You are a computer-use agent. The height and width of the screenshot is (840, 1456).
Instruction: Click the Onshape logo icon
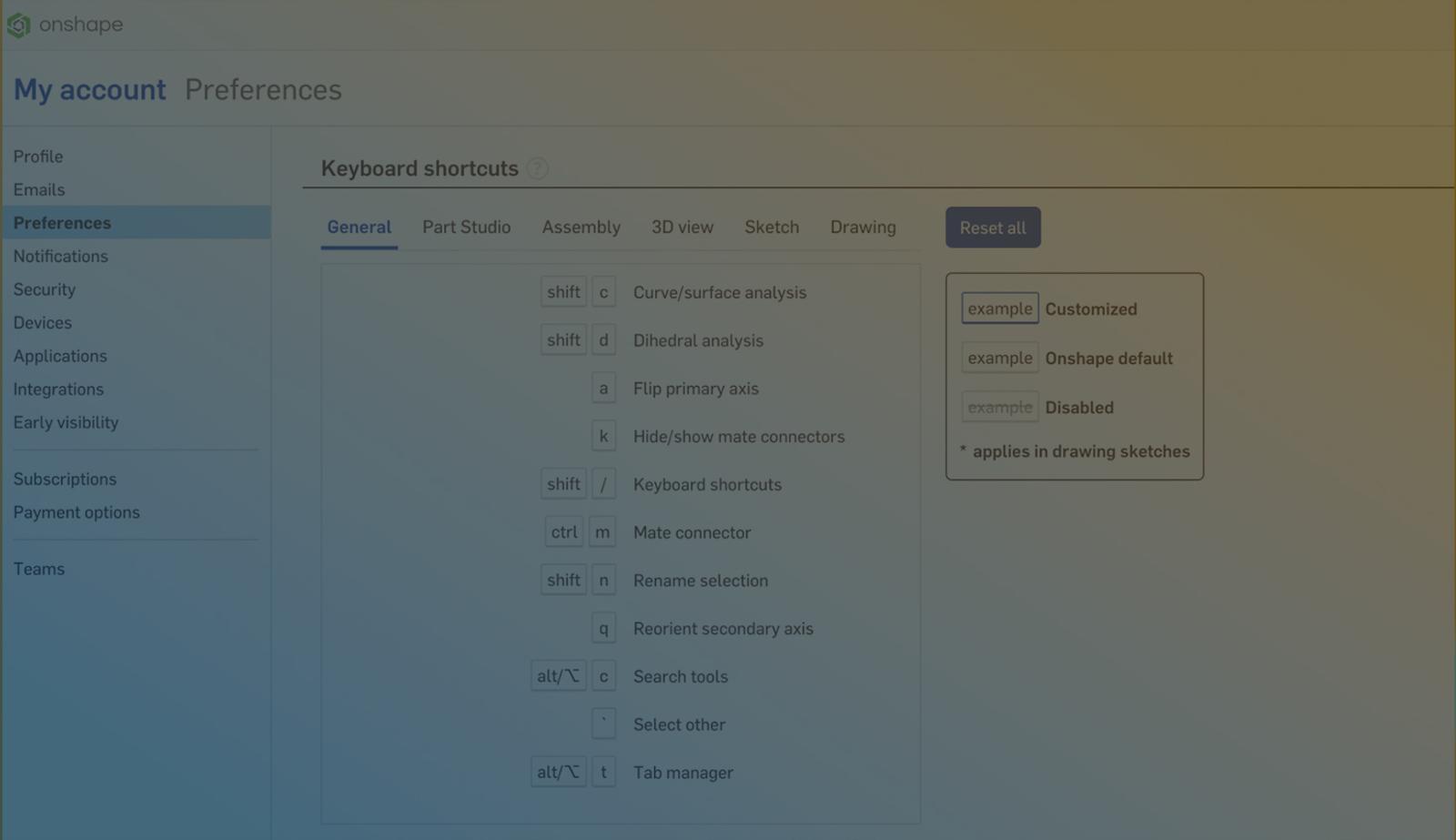pos(19,25)
